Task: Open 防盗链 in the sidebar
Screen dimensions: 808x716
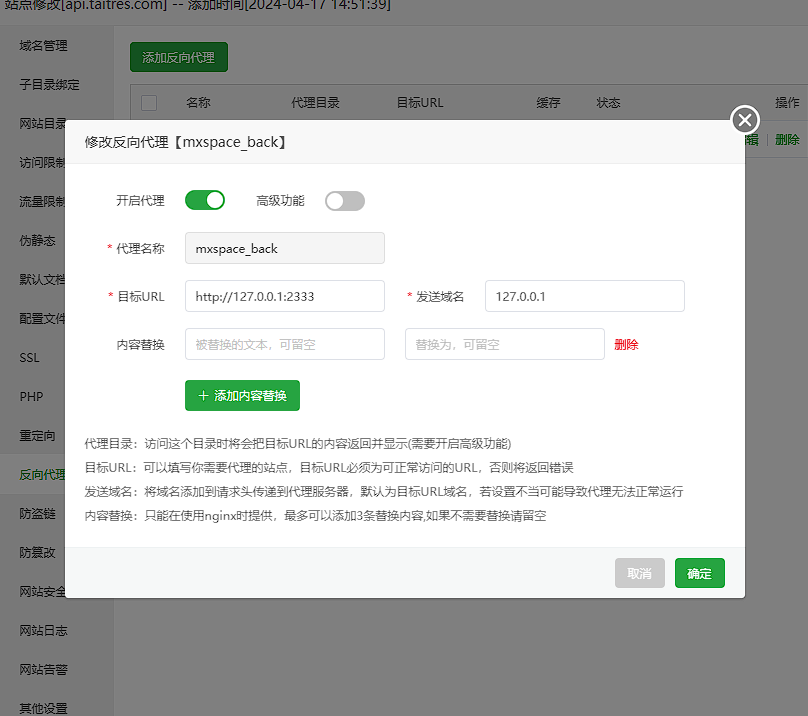Action: click(37, 513)
